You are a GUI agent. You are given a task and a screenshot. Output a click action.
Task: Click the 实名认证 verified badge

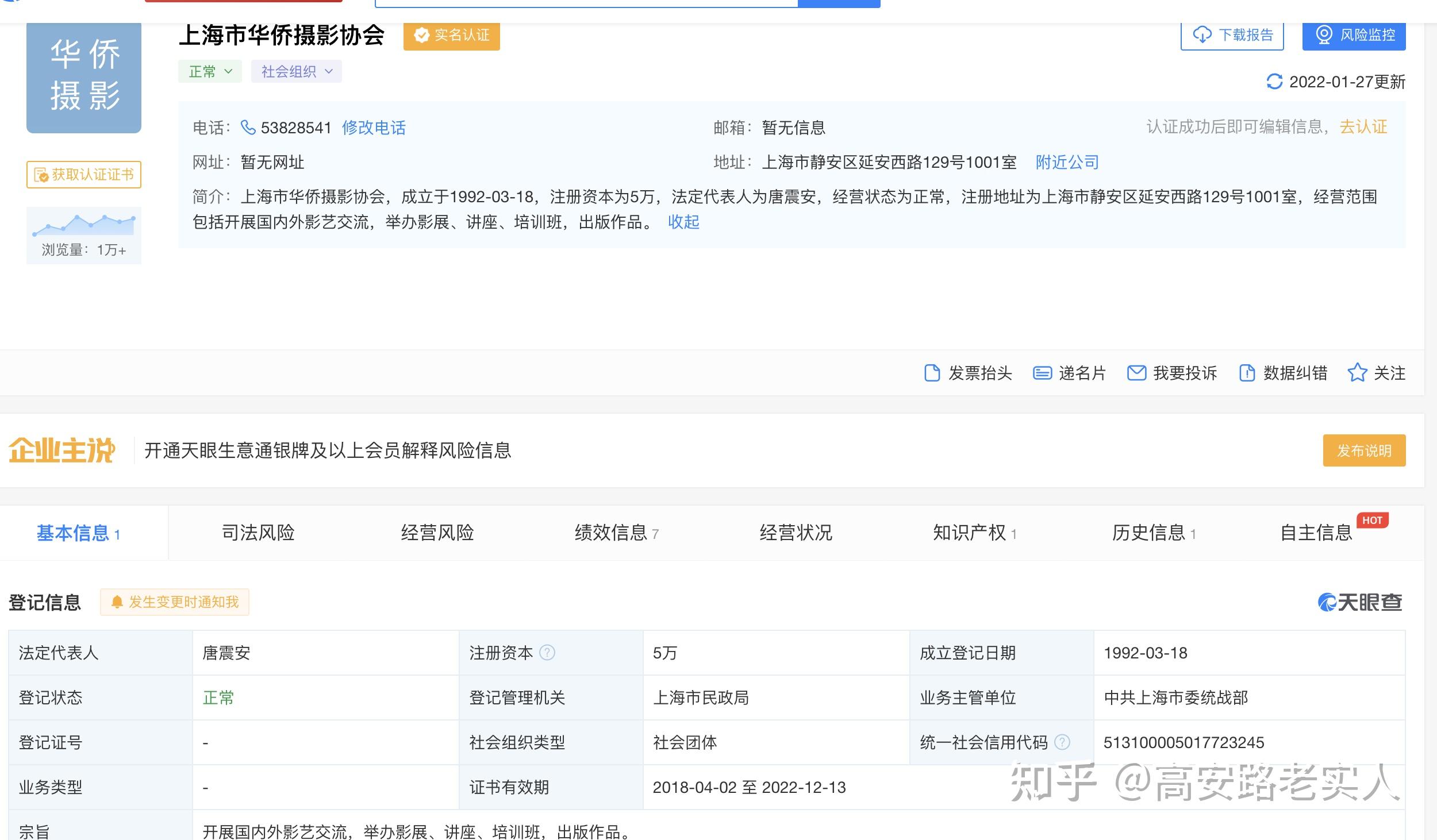451,36
